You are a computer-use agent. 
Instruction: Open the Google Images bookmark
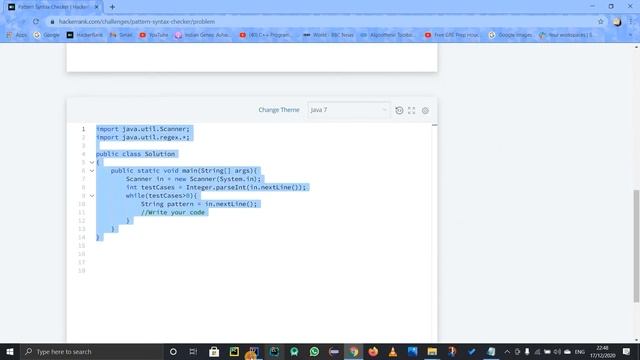510,35
